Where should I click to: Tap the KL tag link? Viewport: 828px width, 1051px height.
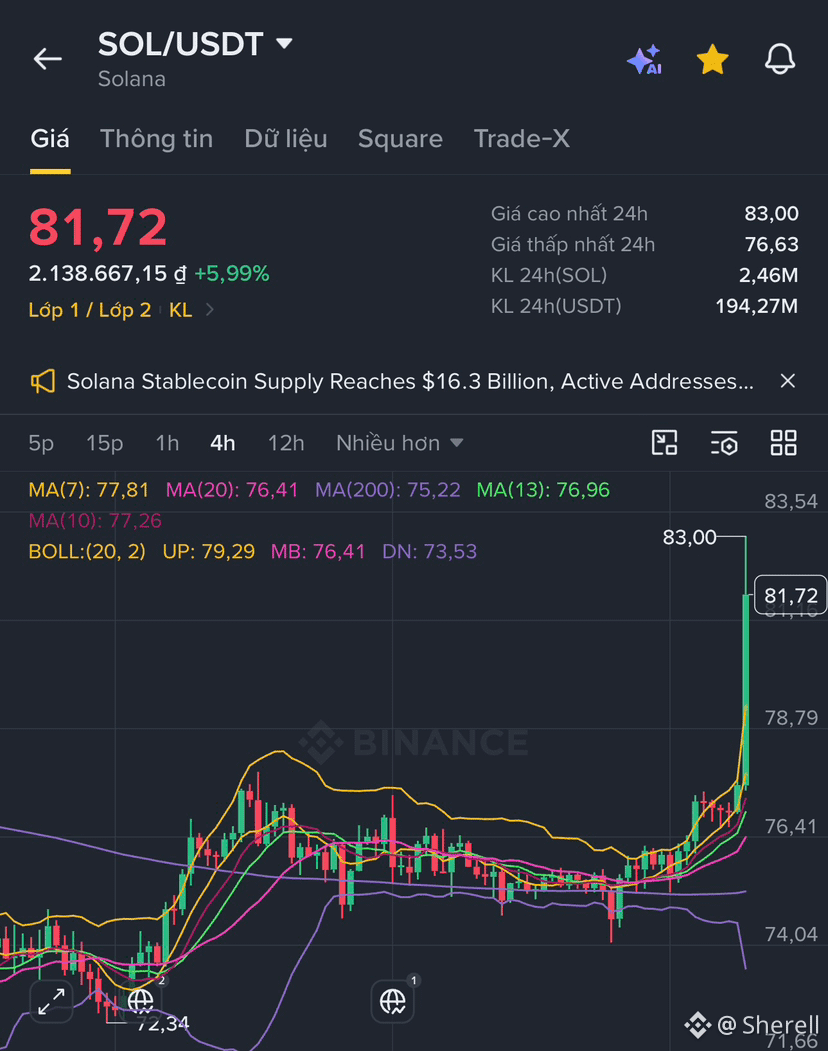tap(180, 310)
